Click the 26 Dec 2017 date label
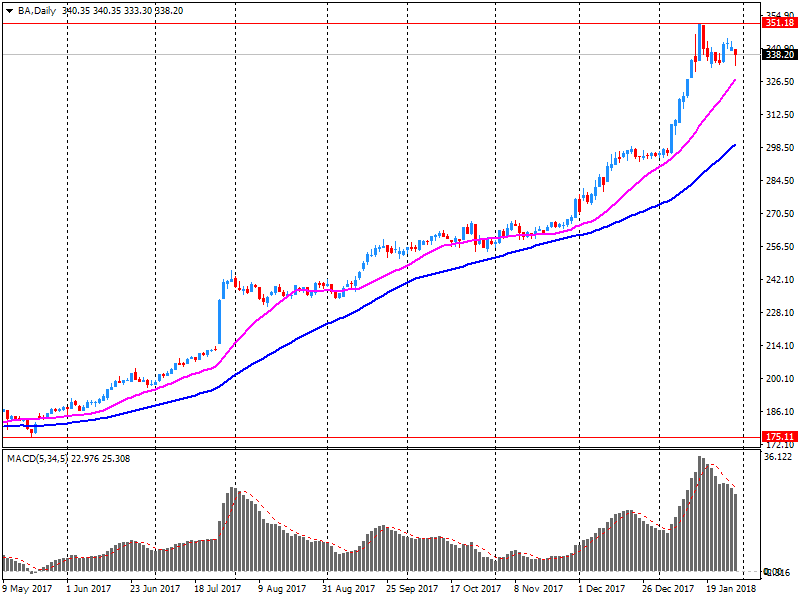Viewport: 800px width, 600px height. click(x=668, y=589)
